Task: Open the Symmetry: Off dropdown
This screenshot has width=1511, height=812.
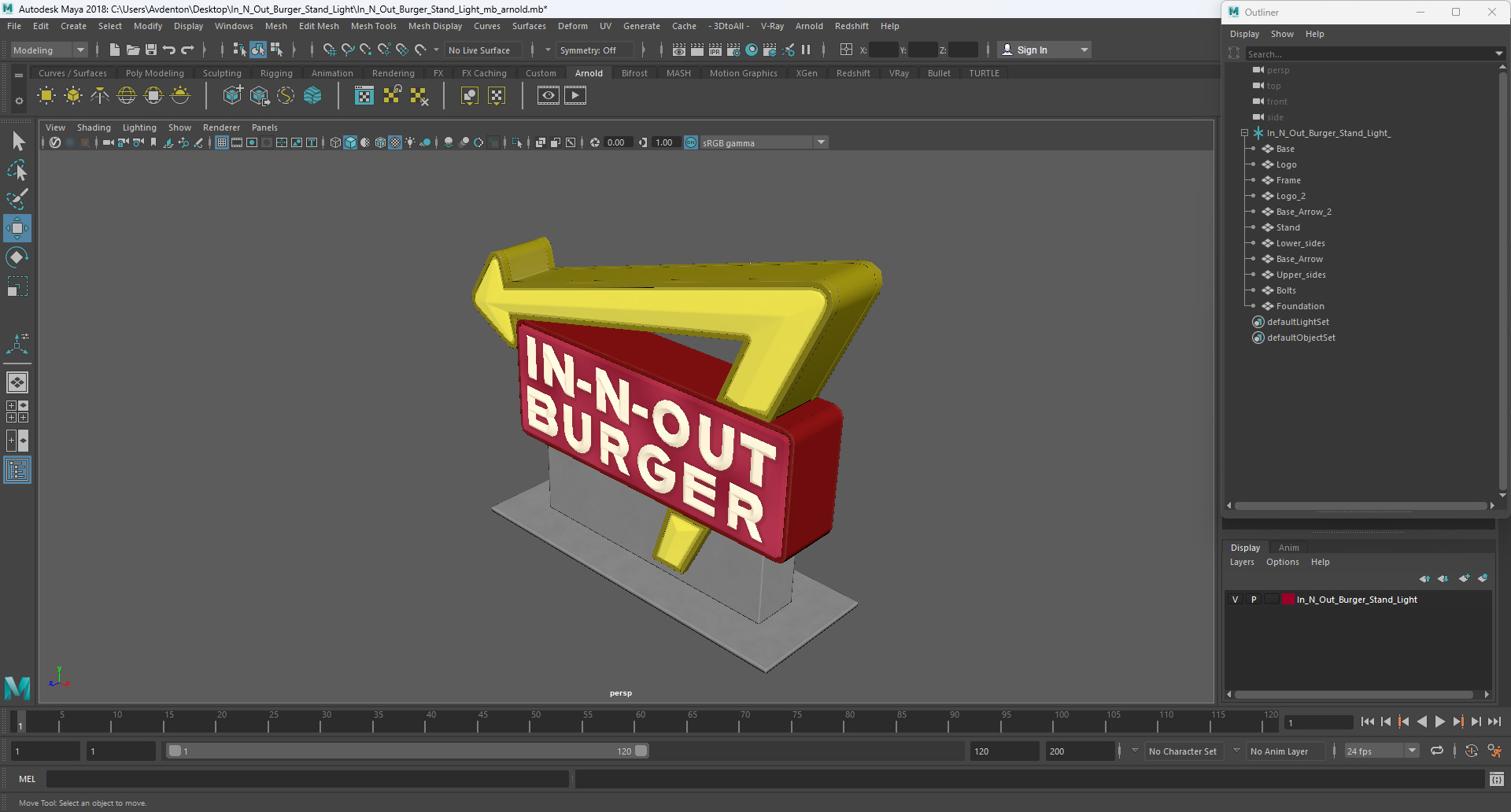Action: (x=596, y=50)
